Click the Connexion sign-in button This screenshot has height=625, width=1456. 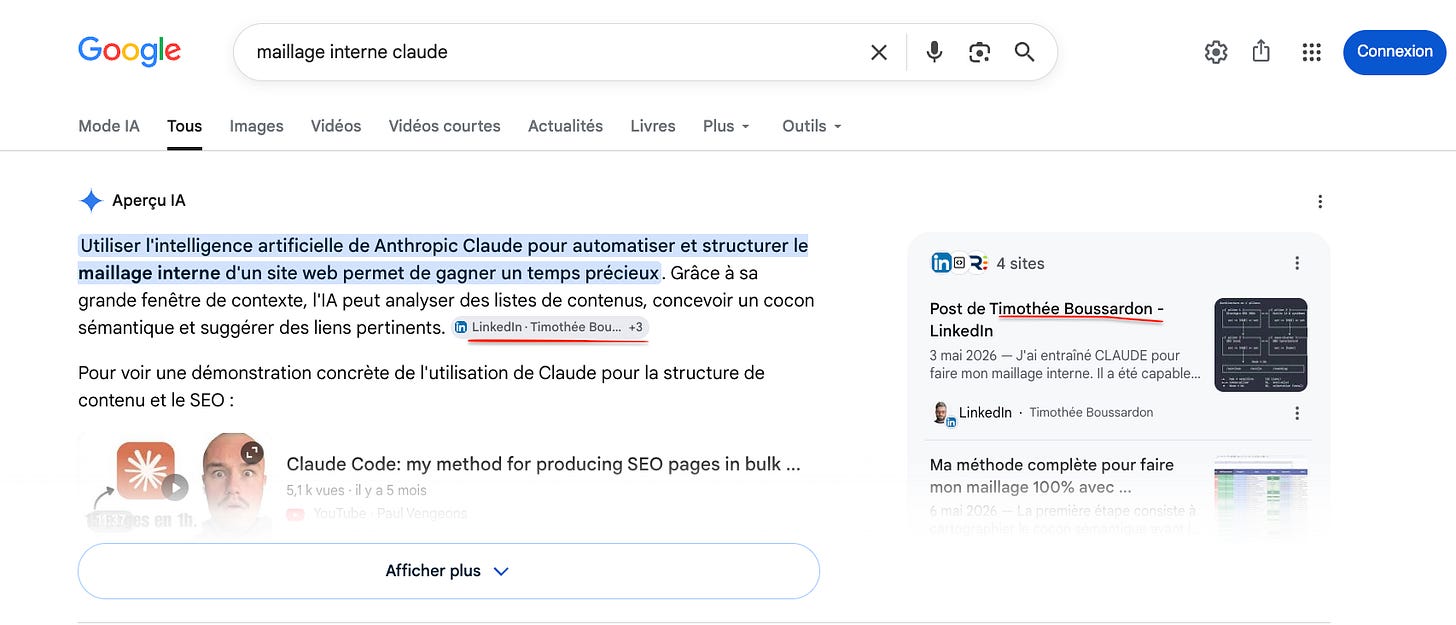pos(1395,52)
